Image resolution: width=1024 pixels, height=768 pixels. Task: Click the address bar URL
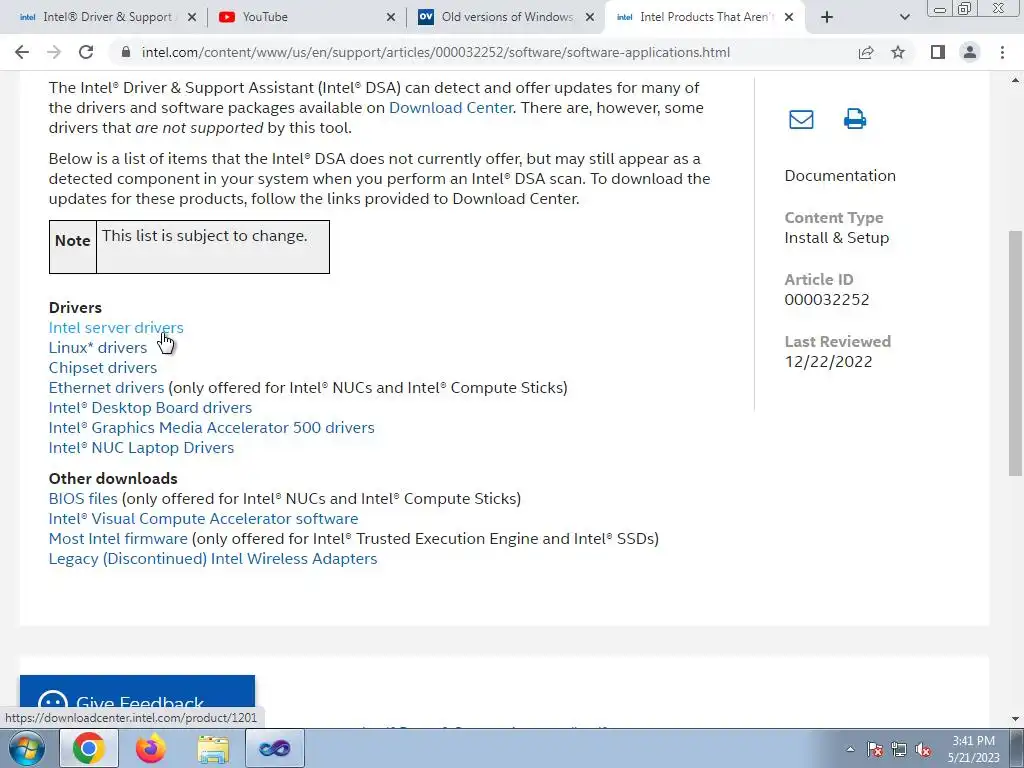coord(436,52)
